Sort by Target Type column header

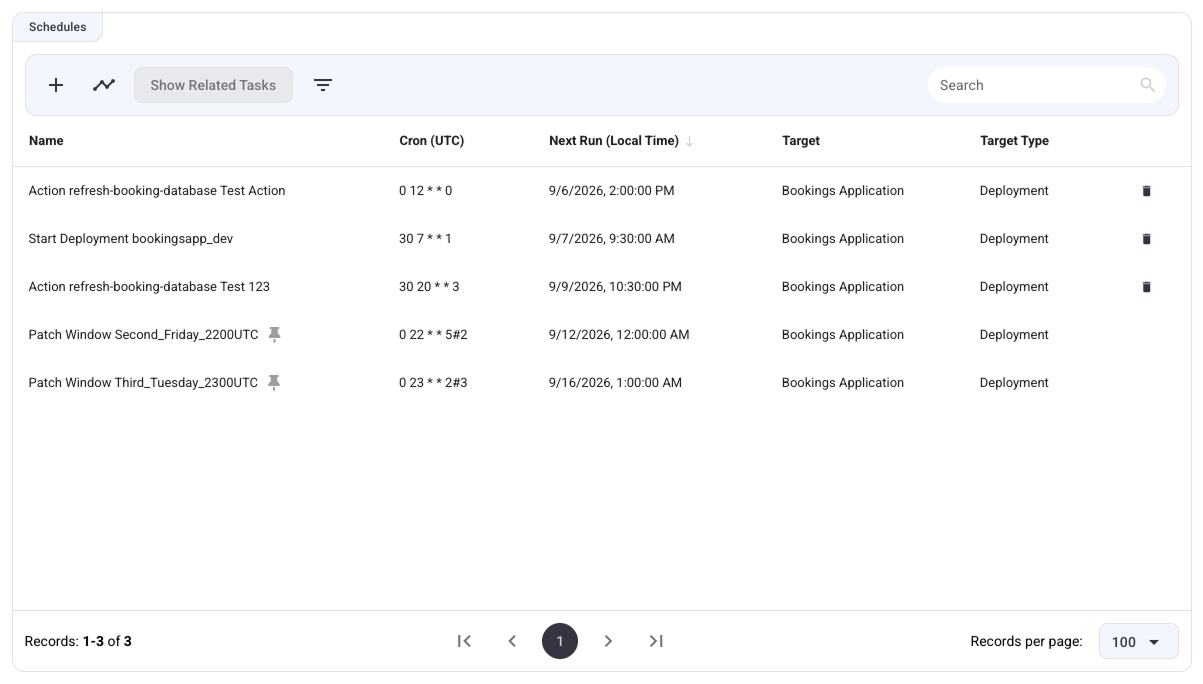point(1014,141)
